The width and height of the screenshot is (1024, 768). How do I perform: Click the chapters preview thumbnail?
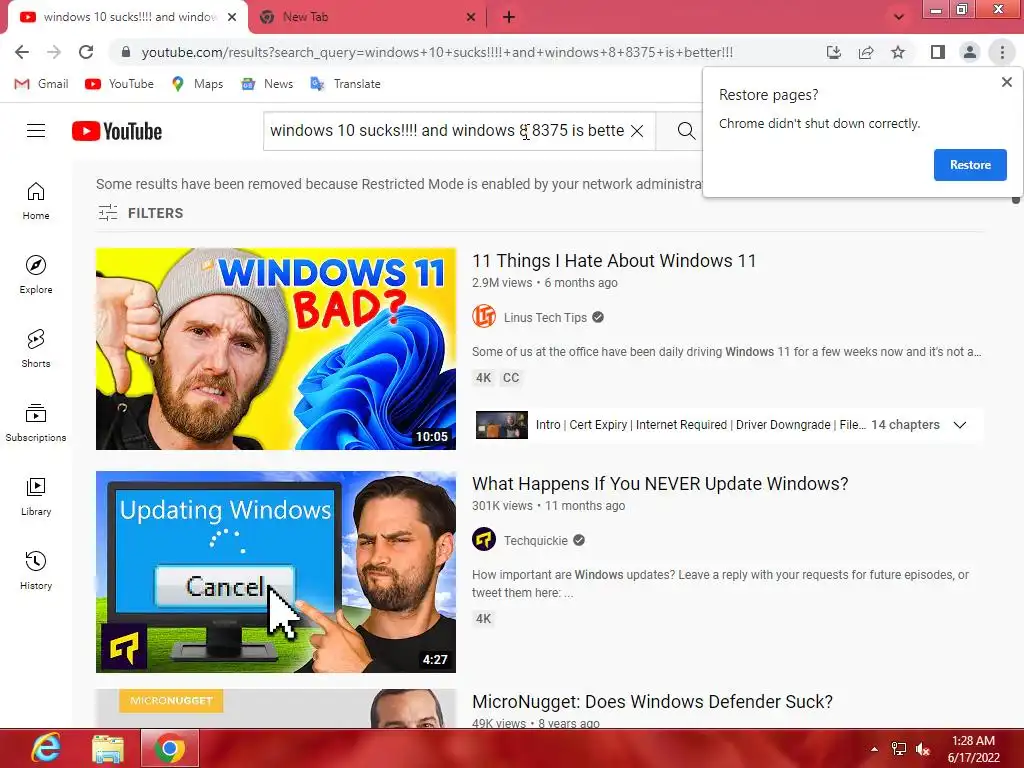(x=502, y=424)
